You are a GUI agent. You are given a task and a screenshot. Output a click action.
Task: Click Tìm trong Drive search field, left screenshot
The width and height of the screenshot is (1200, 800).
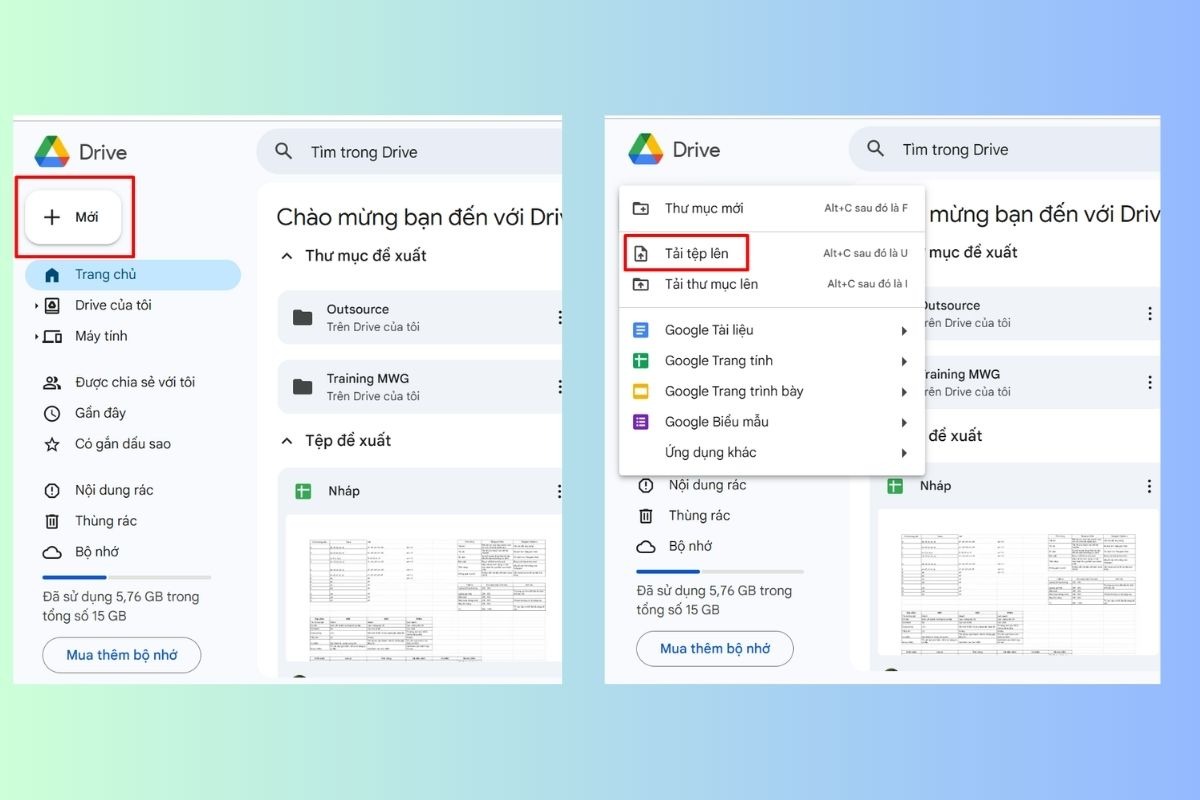pyautogui.click(x=410, y=152)
